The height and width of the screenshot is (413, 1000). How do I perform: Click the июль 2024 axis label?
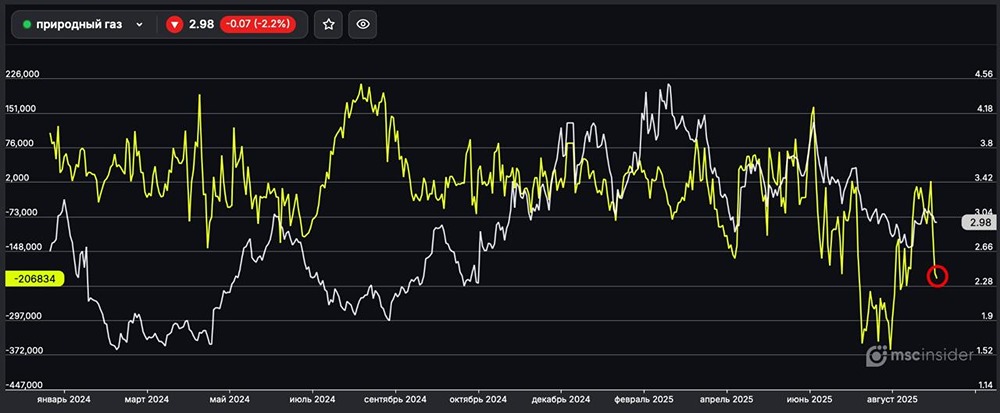pyautogui.click(x=312, y=400)
